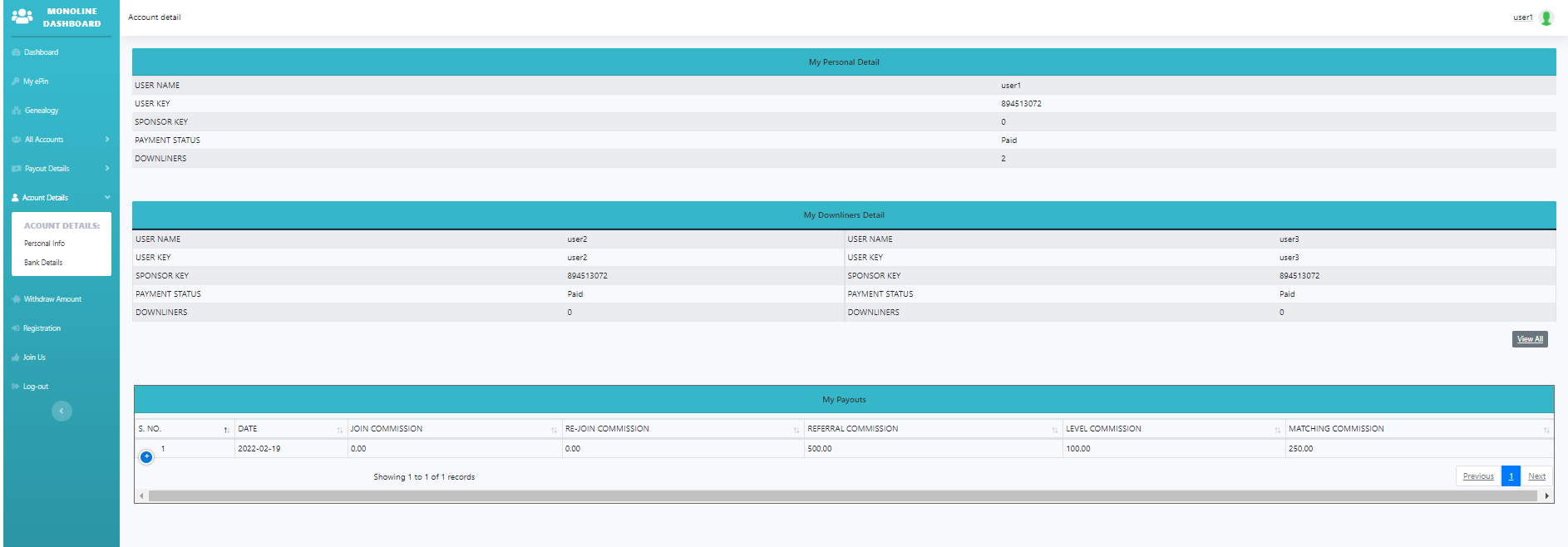Click the Genealogy tree icon
1568x547 pixels.
coord(16,111)
